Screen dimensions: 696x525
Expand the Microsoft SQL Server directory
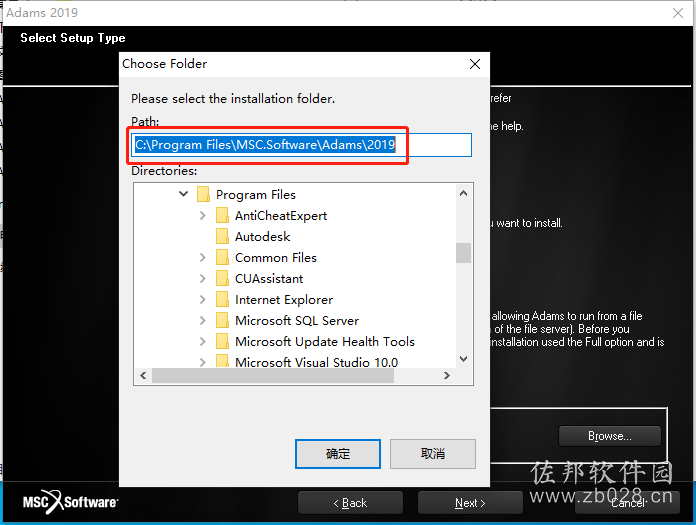(x=202, y=320)
